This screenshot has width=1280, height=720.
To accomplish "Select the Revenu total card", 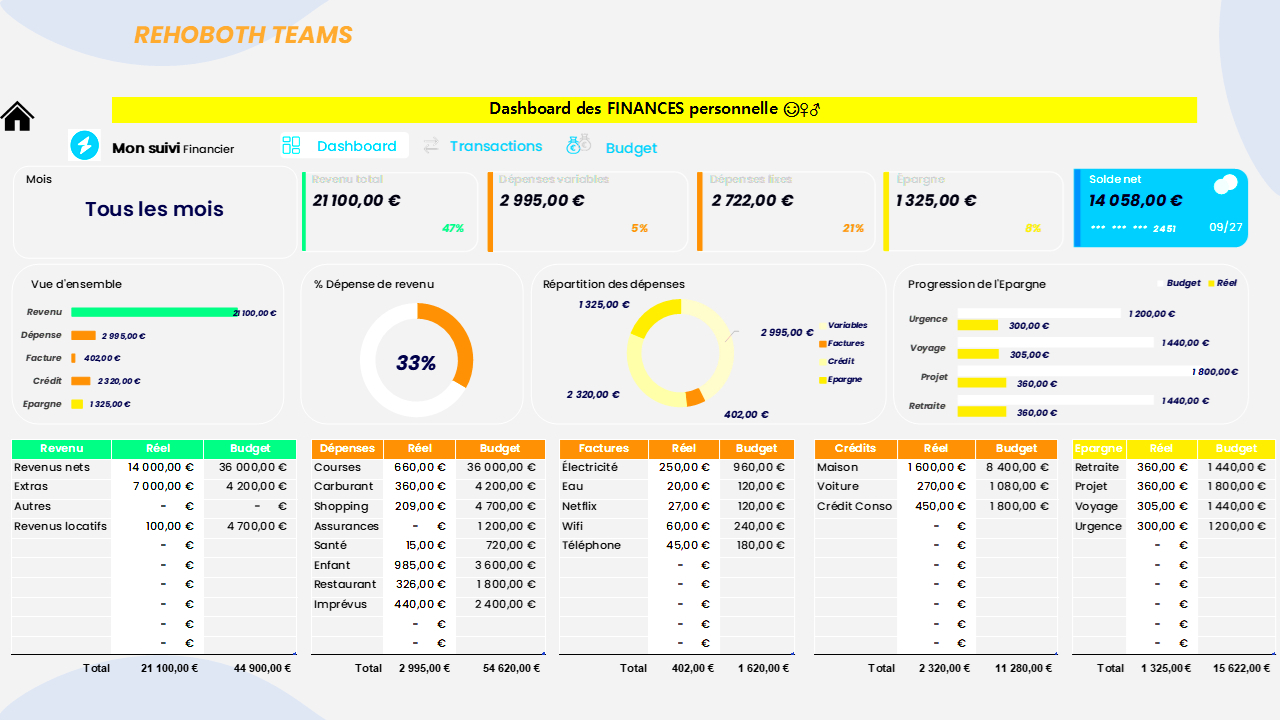I will point(390,211).
